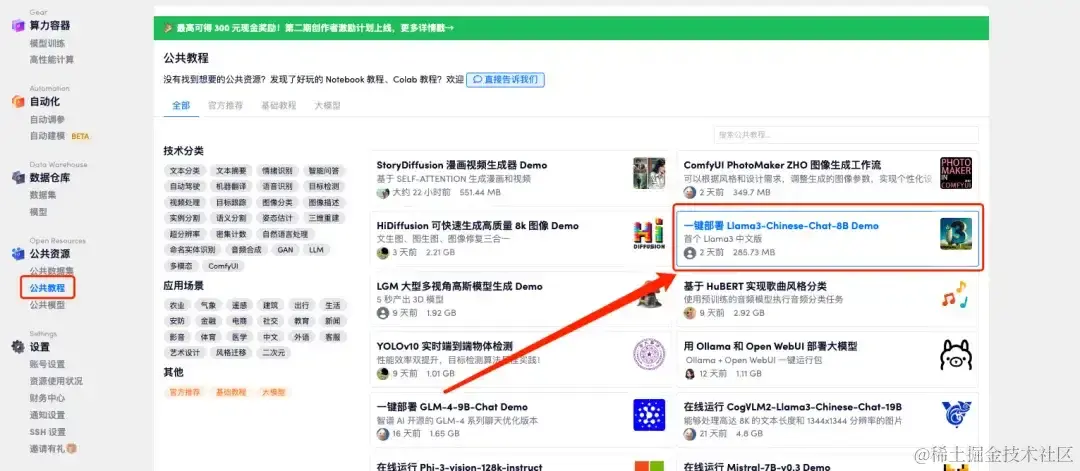Toggle the 文本分类 filter tag
1080x471 pixels.
[185, 171]
